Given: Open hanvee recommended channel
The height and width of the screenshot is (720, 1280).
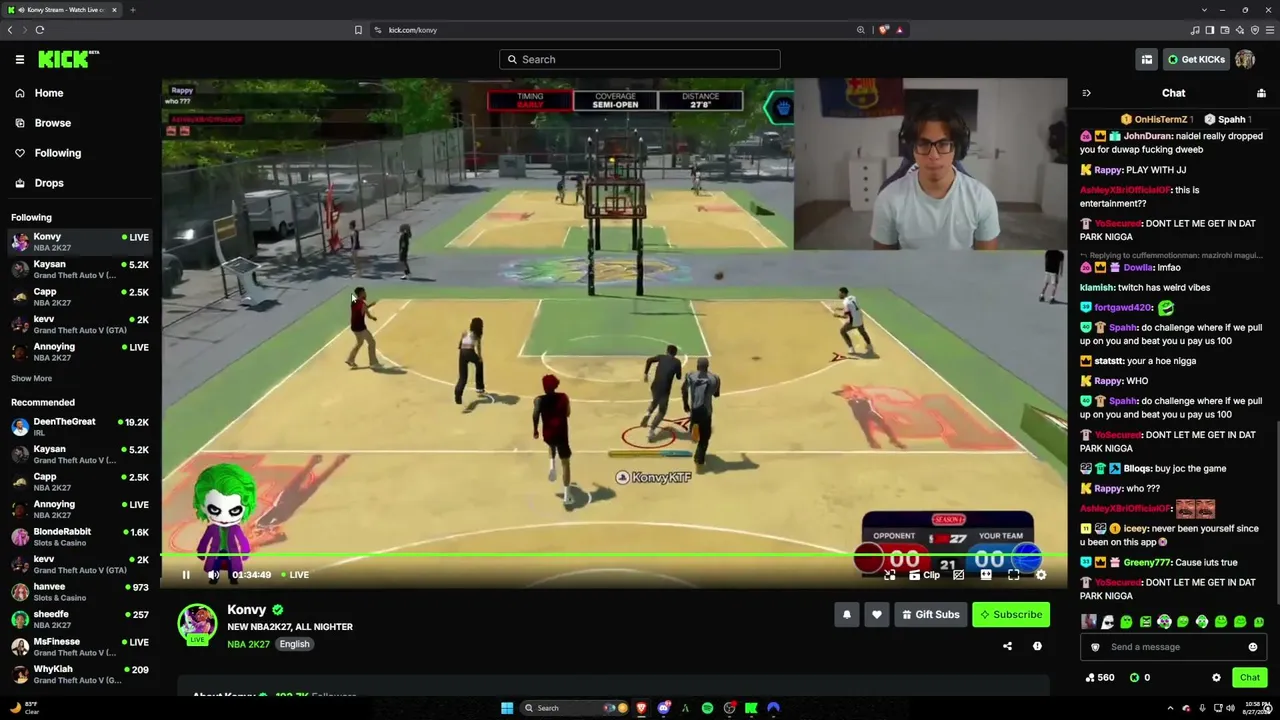Looking at the screenshot, I should [x=80, y=592].
